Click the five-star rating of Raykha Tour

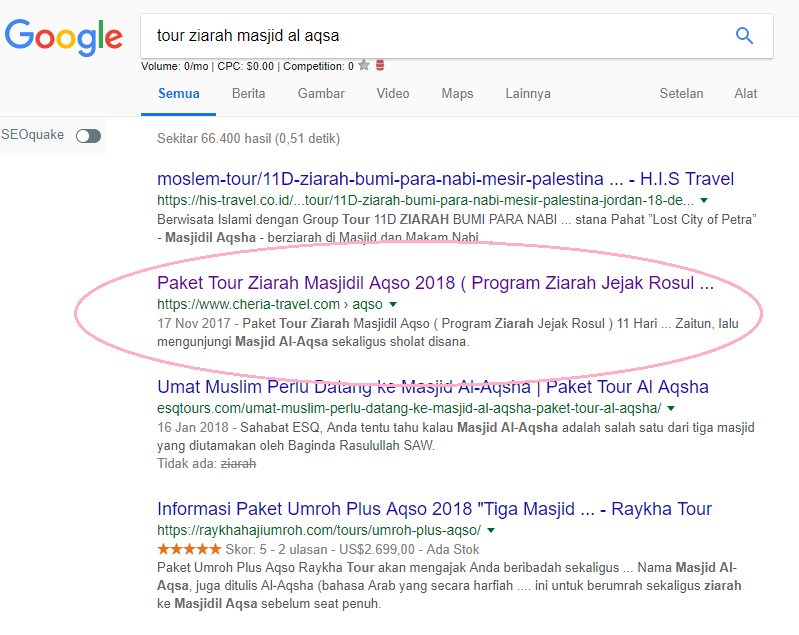[x=189, y=549]
